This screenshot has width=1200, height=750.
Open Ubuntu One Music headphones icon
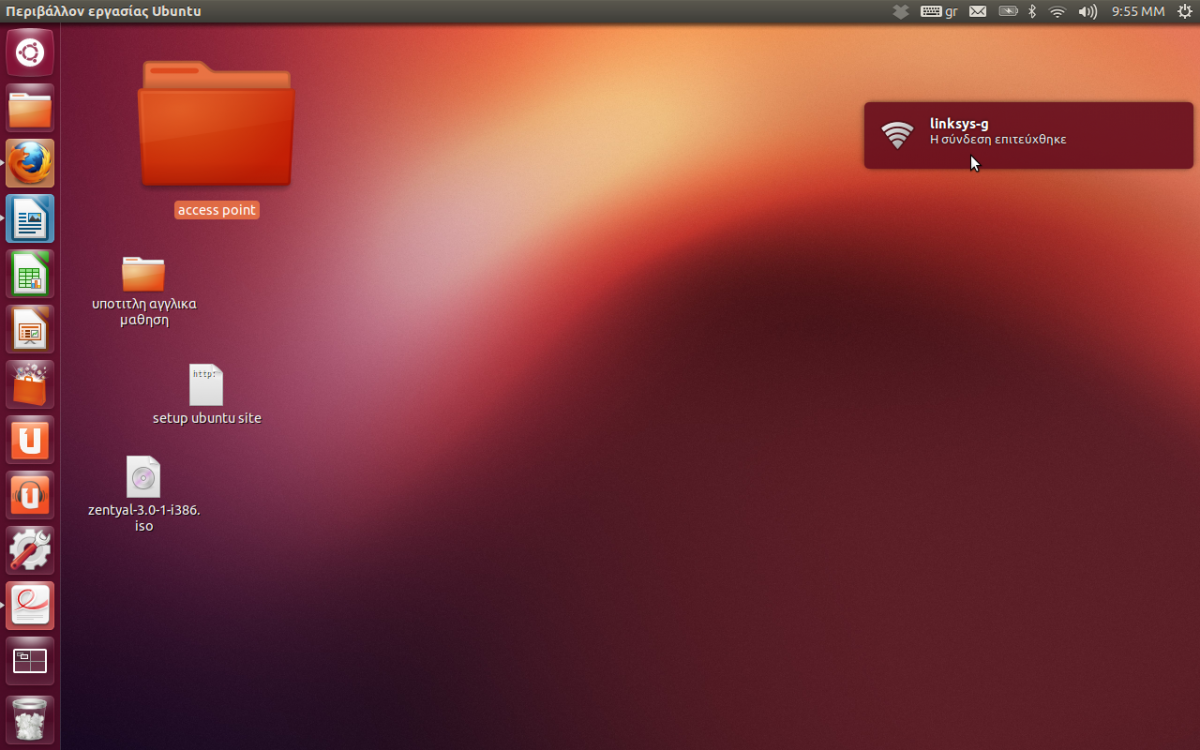(x=30, y=495)
